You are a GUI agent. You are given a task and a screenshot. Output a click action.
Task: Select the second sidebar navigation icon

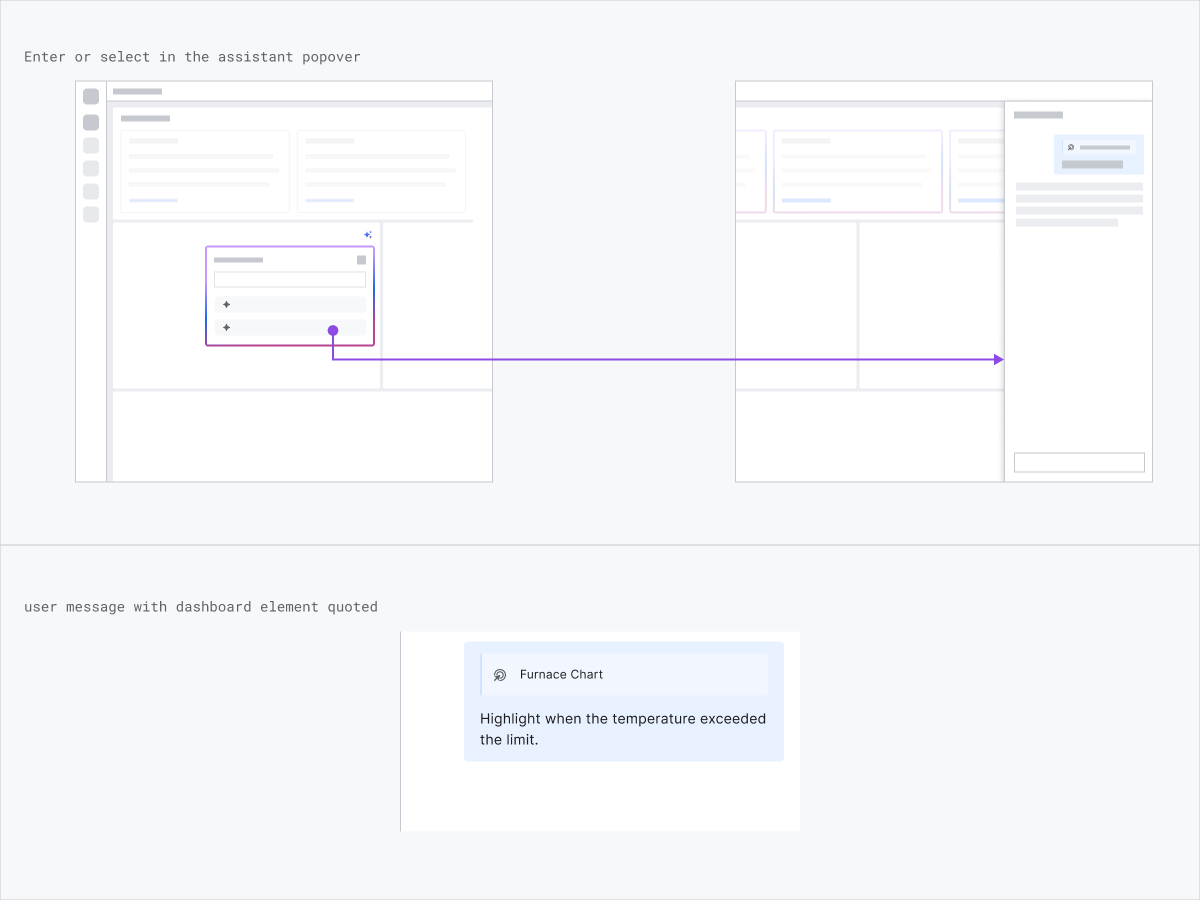coord(90,121)
